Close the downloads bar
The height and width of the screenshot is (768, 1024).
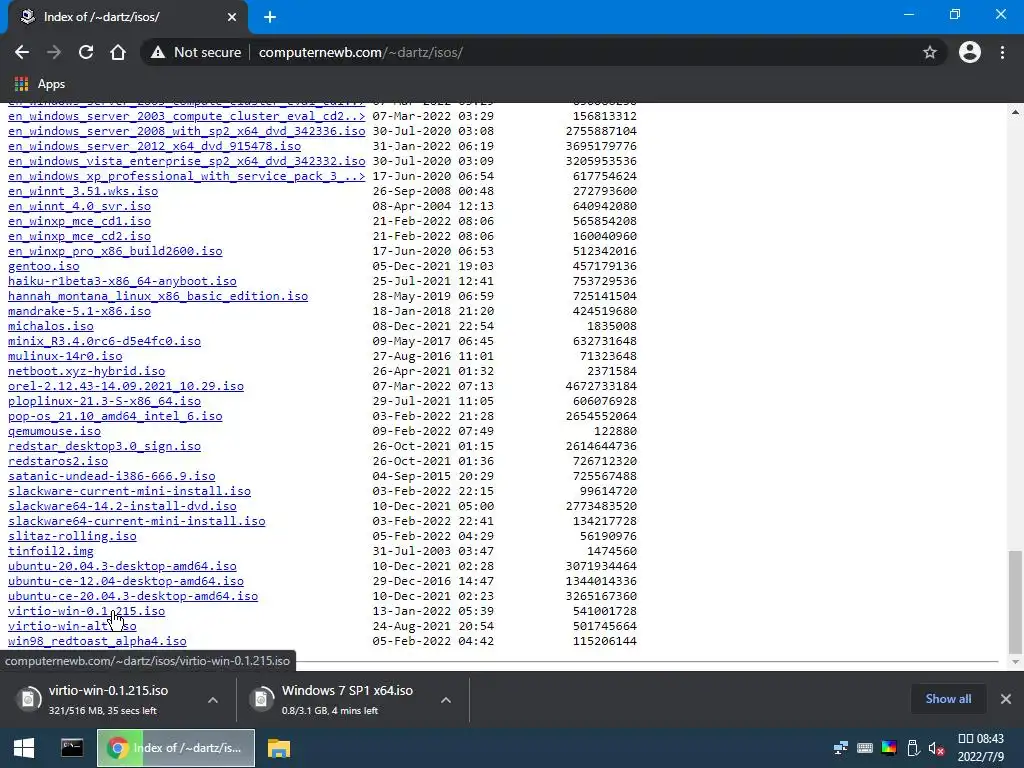(1006, 699)
